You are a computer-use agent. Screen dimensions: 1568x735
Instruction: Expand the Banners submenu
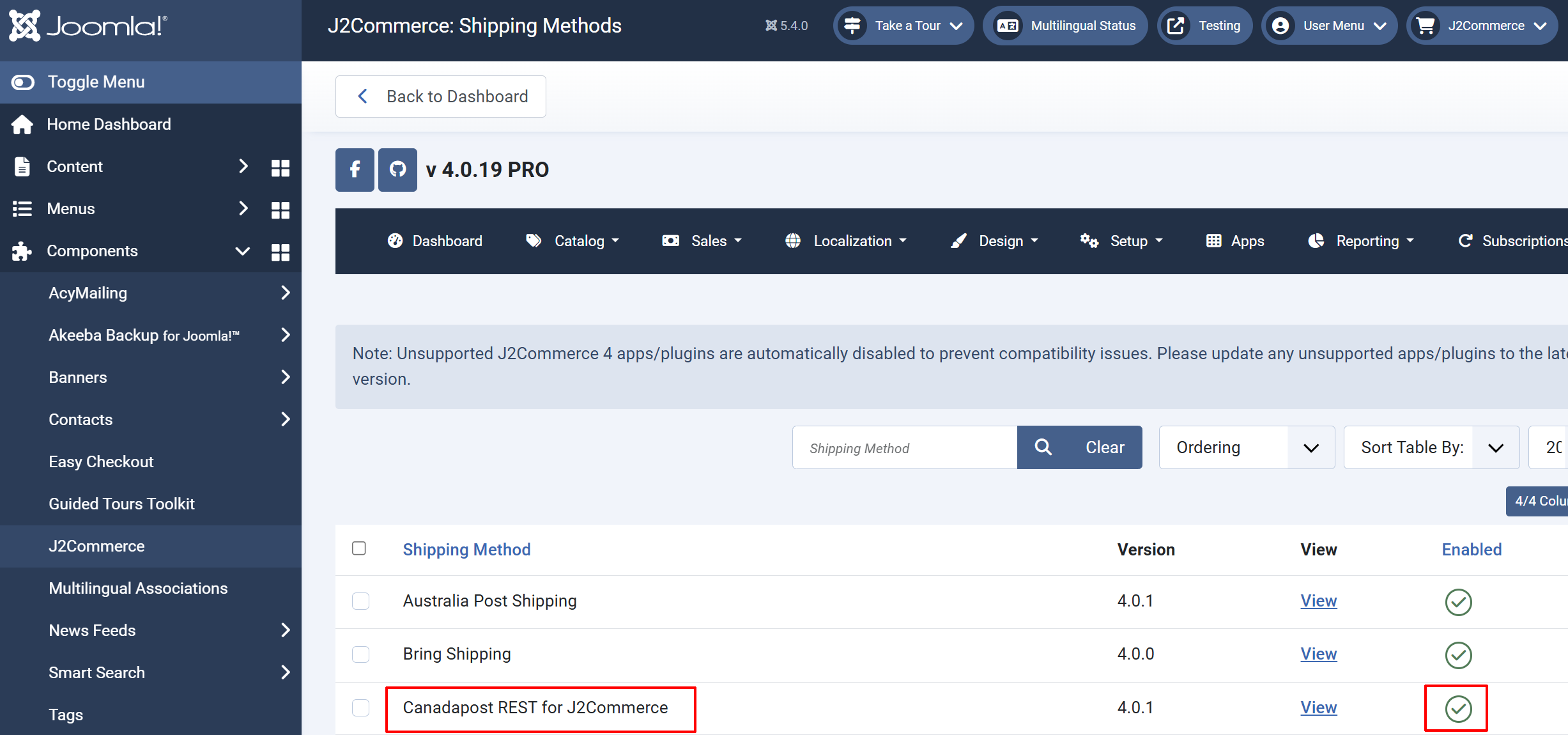(x=286, y=377)
